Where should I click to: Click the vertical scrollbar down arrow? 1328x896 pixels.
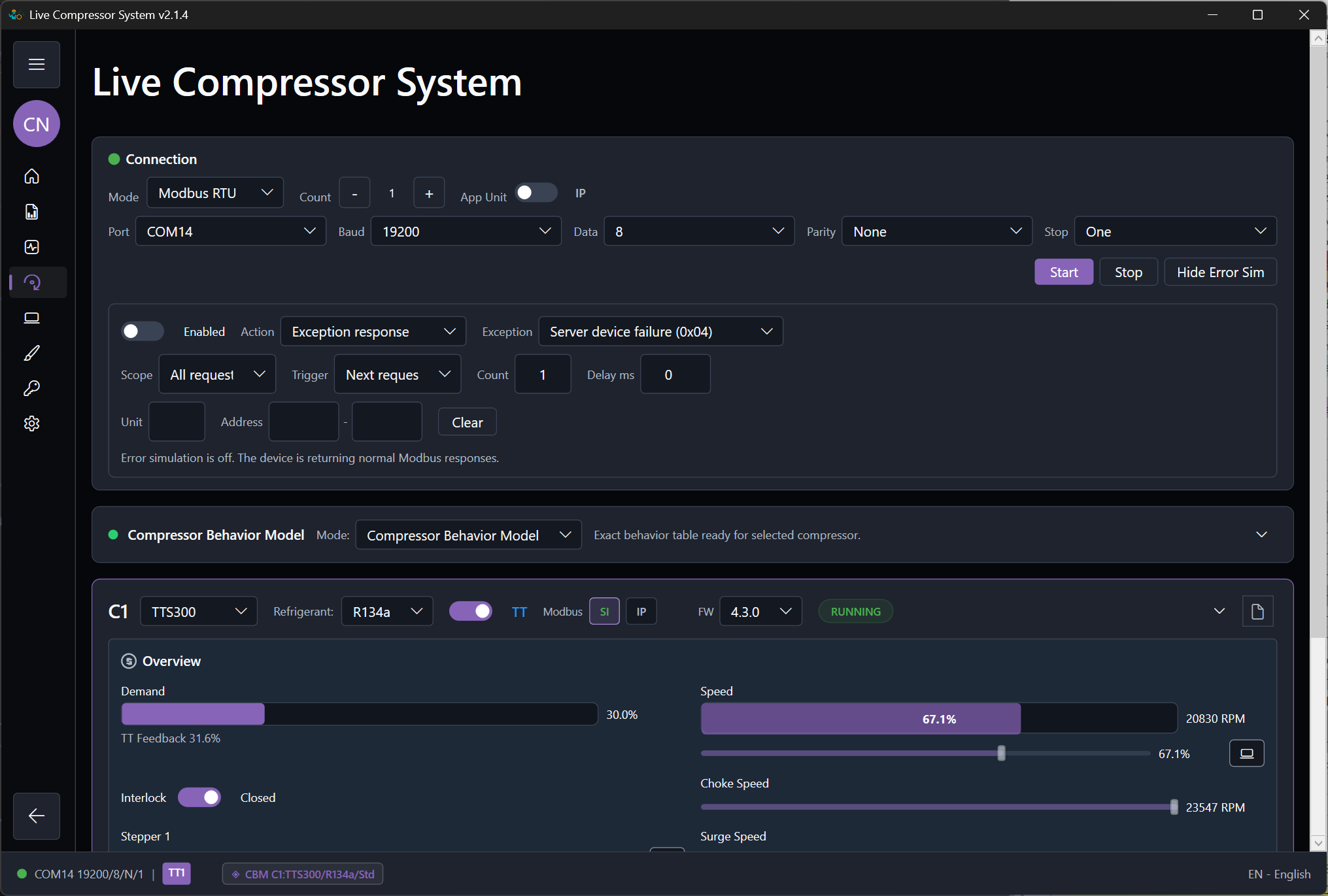click(x=1318, y=844)
